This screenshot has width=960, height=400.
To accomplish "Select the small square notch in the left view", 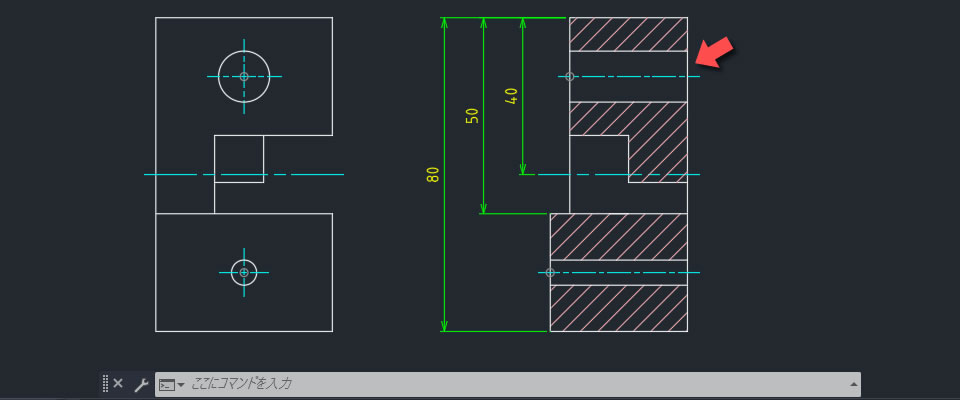I will coord(239,159).
